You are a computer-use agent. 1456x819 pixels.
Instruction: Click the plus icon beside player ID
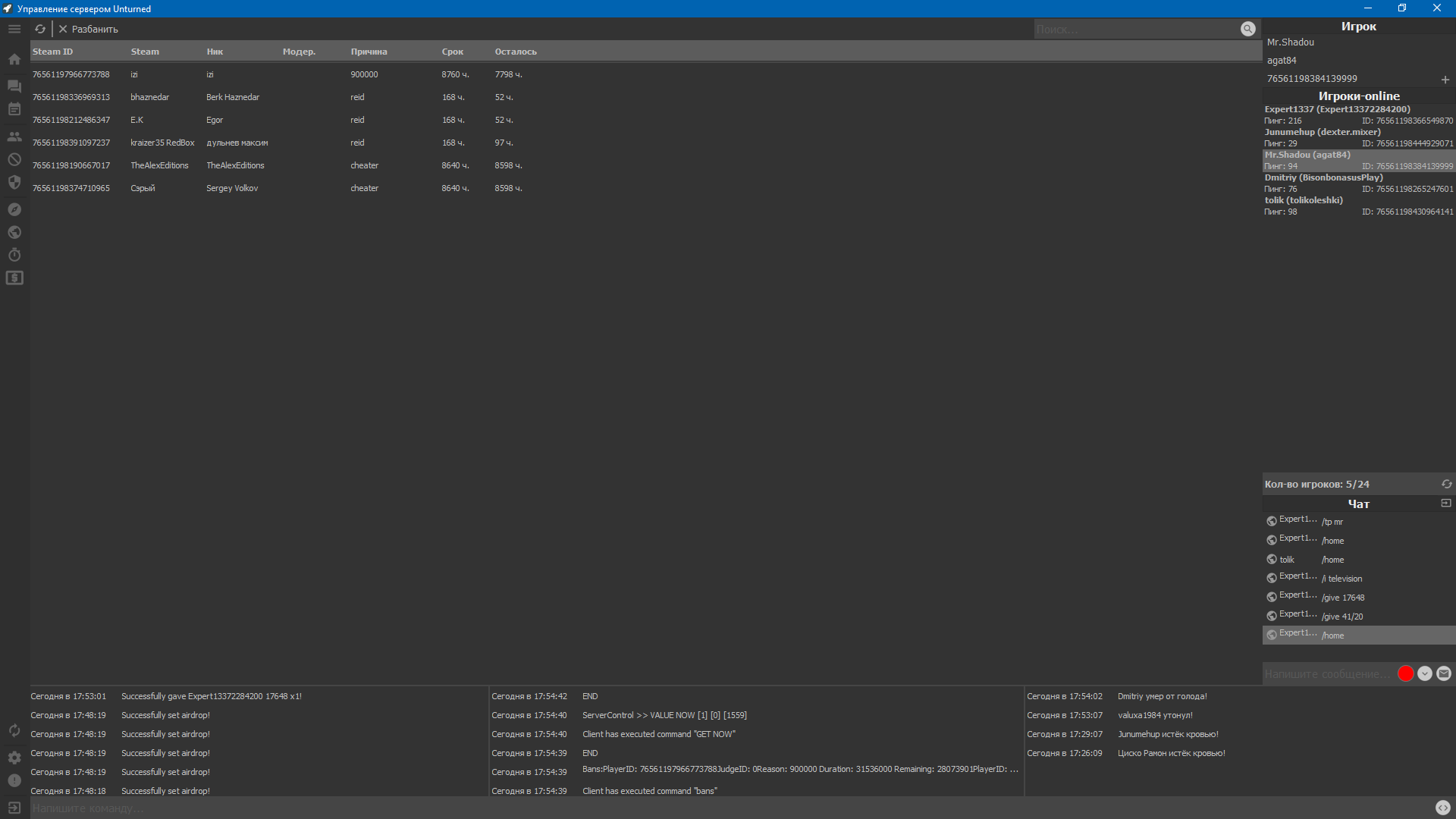click(x=1445, y=80)
